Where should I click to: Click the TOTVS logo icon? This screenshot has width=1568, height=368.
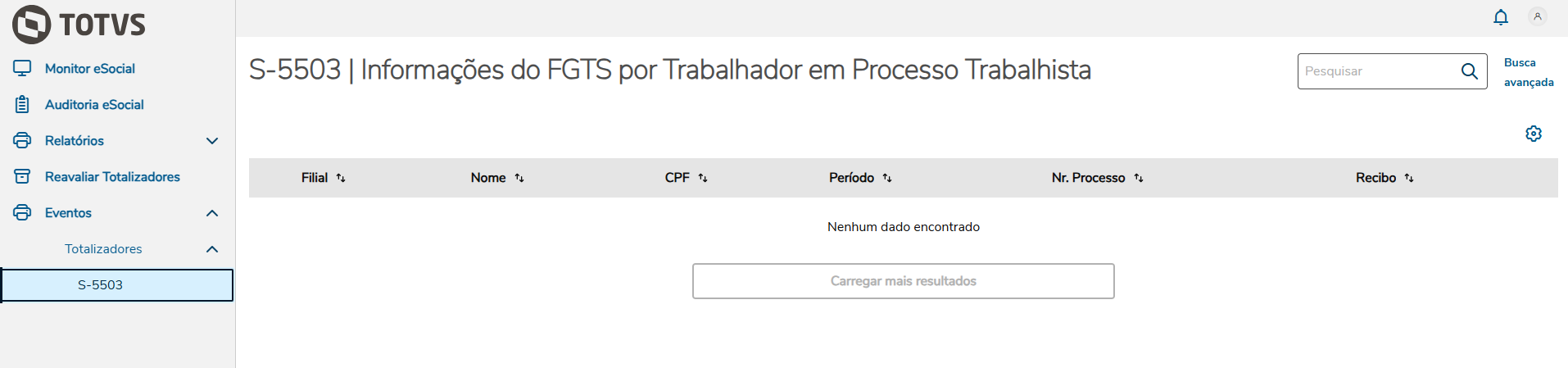click(32, 24)
